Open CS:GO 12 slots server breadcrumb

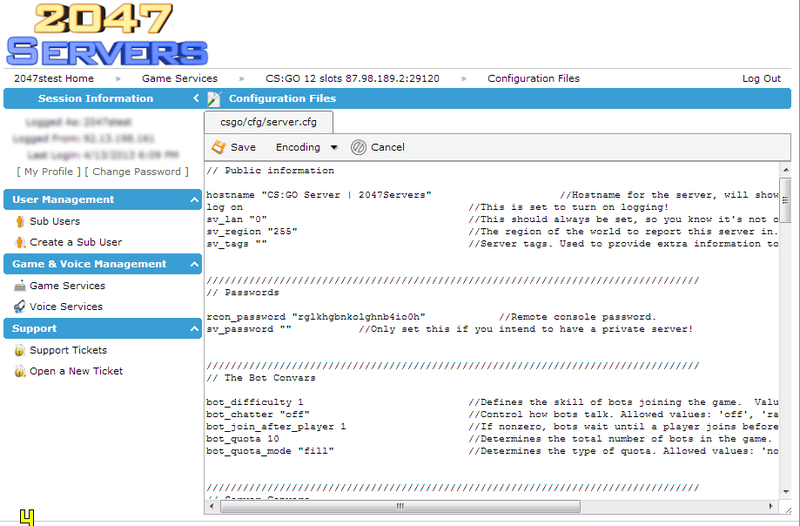point(353,79)
